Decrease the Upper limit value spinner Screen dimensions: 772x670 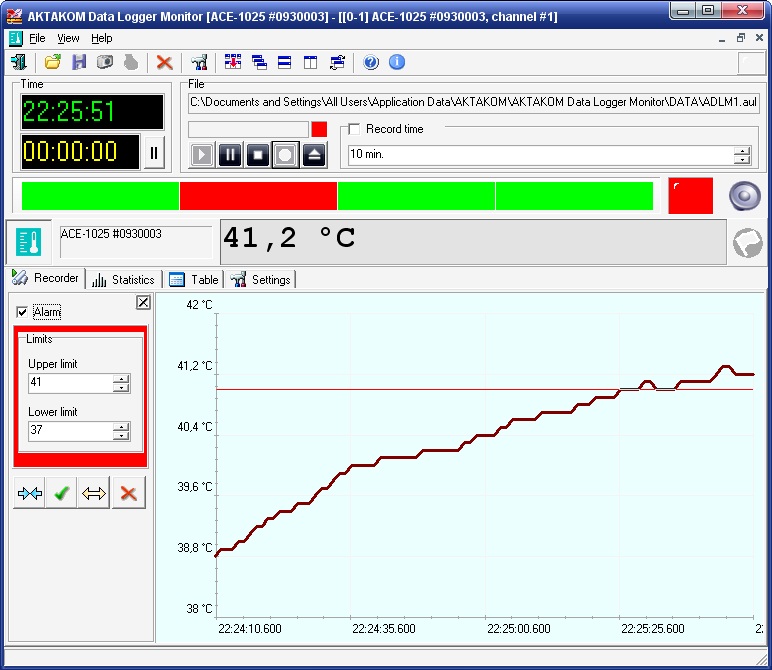[x=121, y=387]
